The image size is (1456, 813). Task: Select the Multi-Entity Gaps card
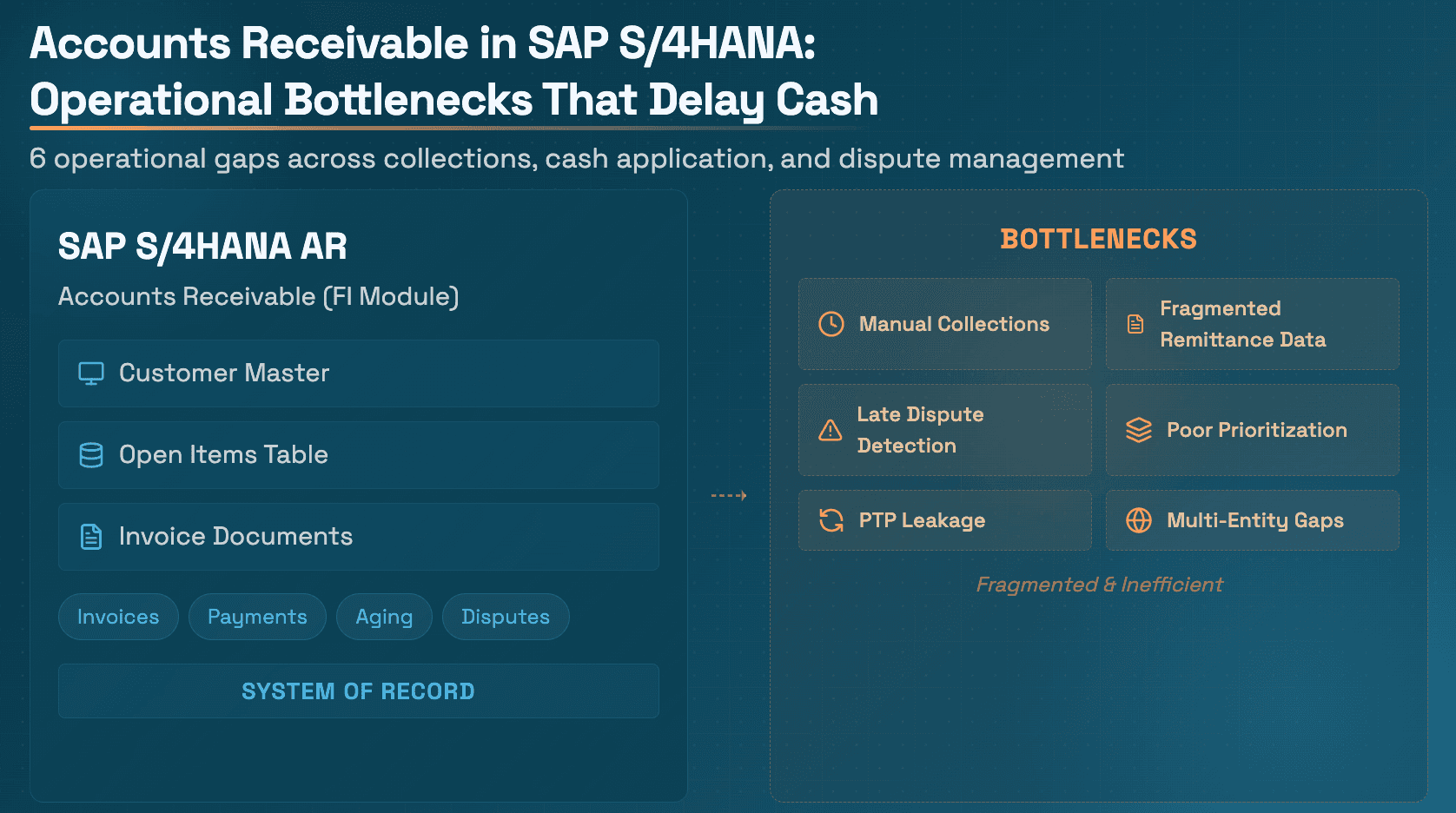point(1253,520)
